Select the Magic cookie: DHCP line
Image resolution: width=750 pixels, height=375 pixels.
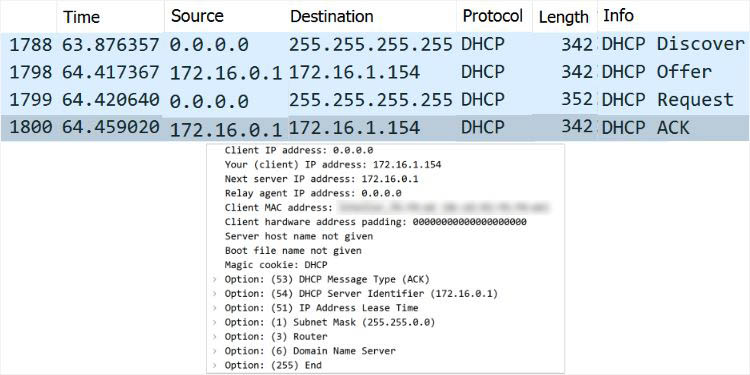coord(276,265)
